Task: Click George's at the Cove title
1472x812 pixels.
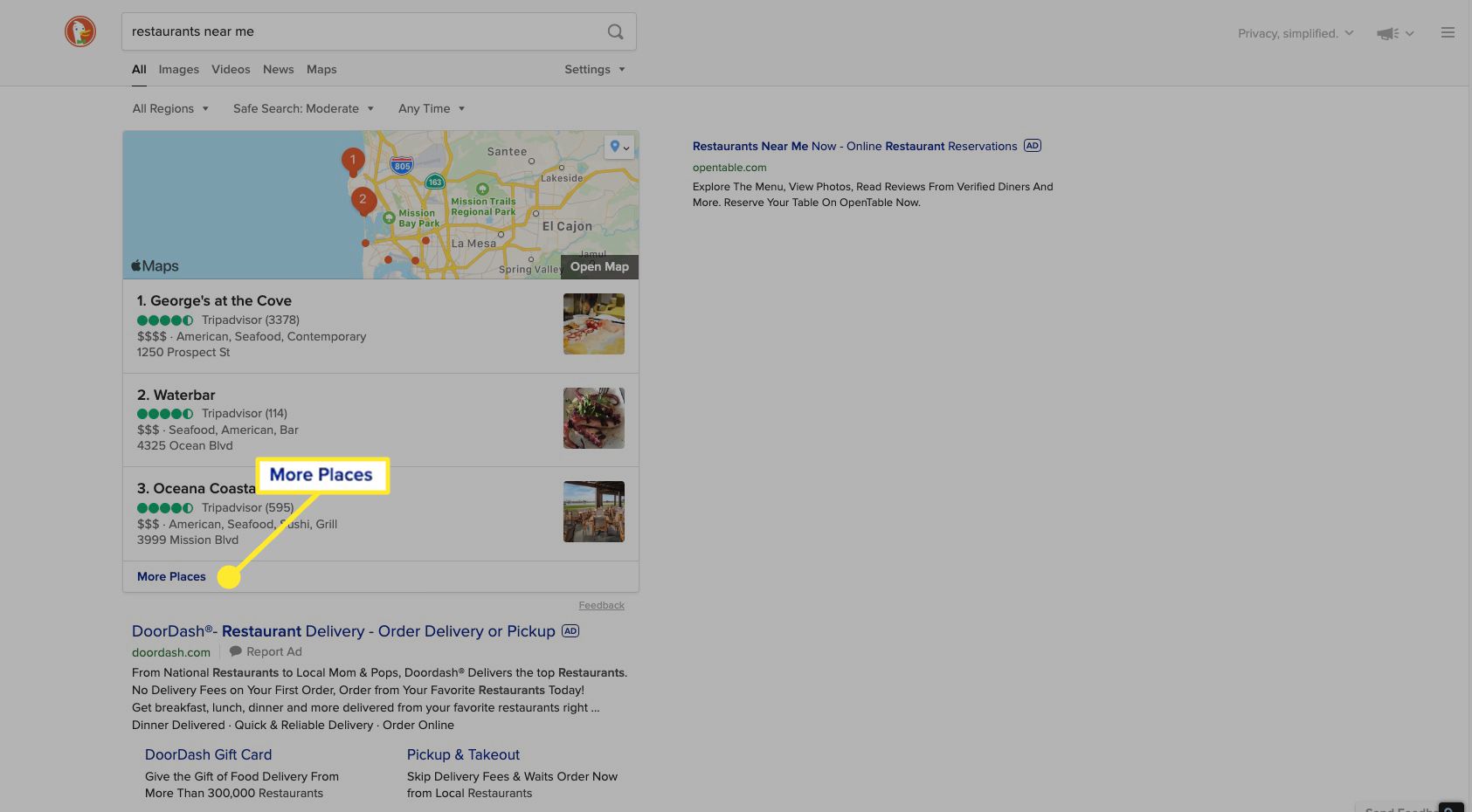Action: click(x=214, y=300)
